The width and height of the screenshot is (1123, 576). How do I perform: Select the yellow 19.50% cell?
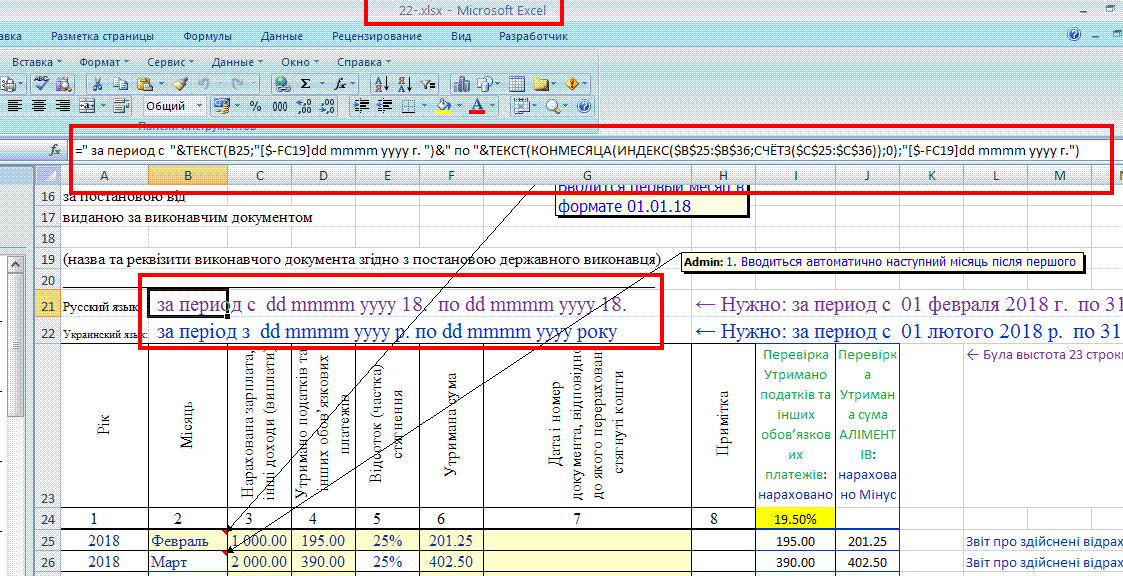(795, 518)
